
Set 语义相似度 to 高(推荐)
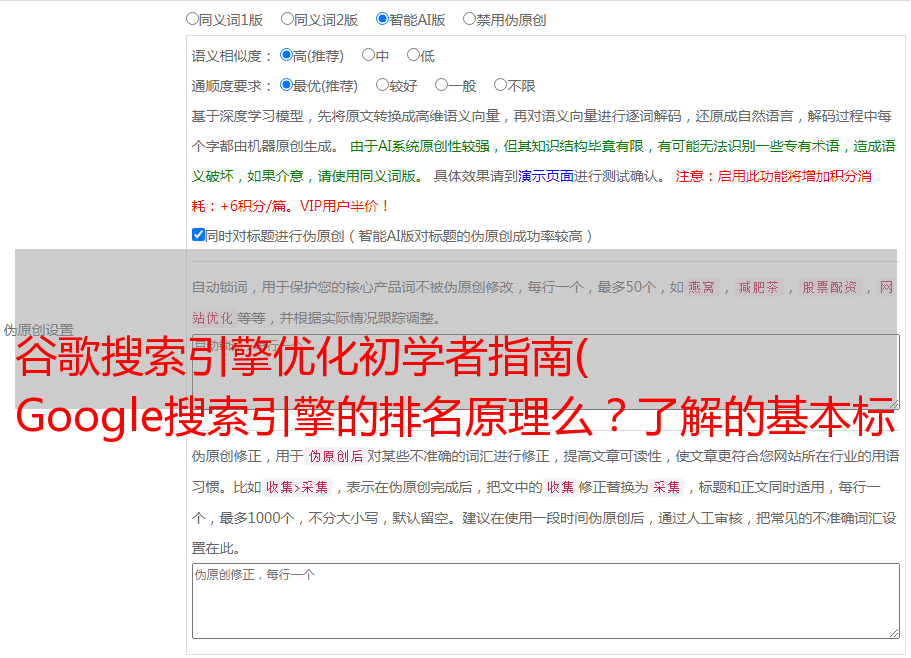click(286, 55)
